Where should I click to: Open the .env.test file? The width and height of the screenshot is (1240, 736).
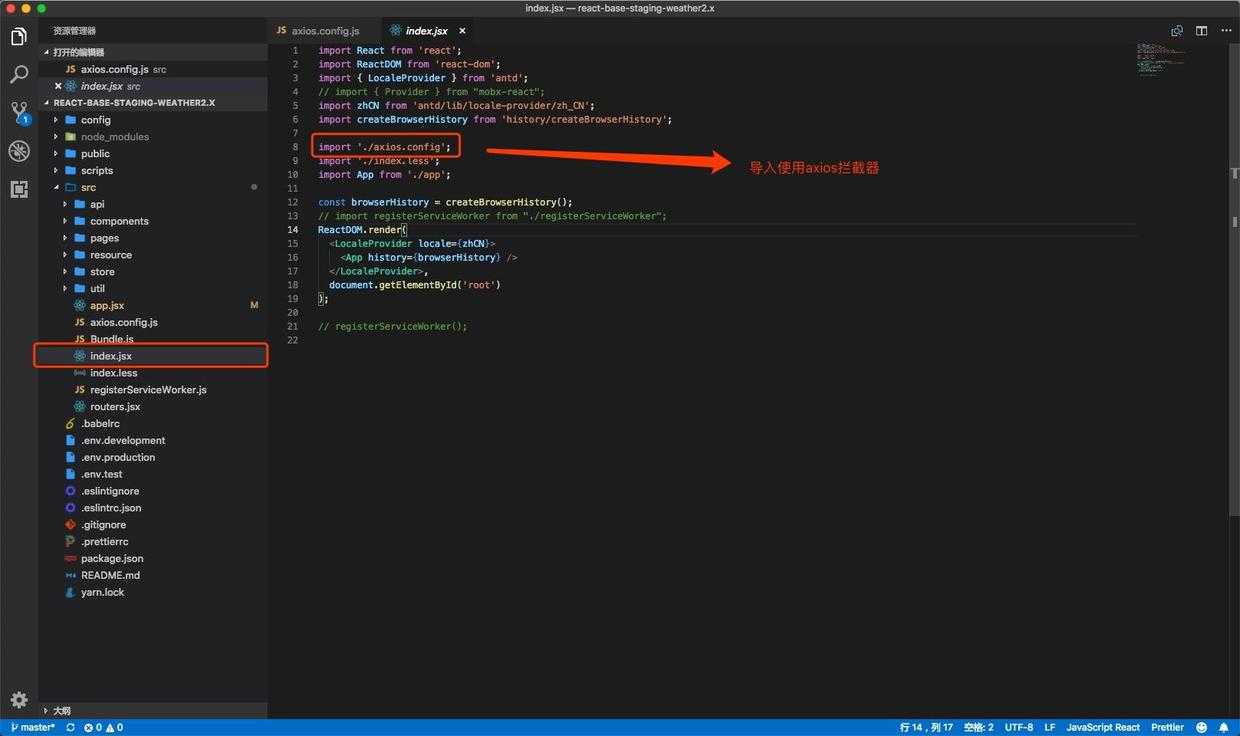[102, 474]
